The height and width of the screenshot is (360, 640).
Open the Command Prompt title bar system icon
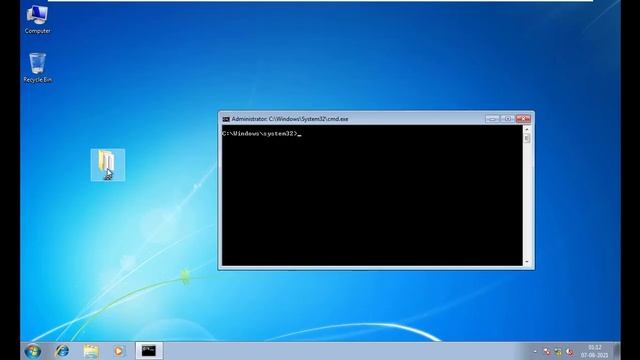226,119
